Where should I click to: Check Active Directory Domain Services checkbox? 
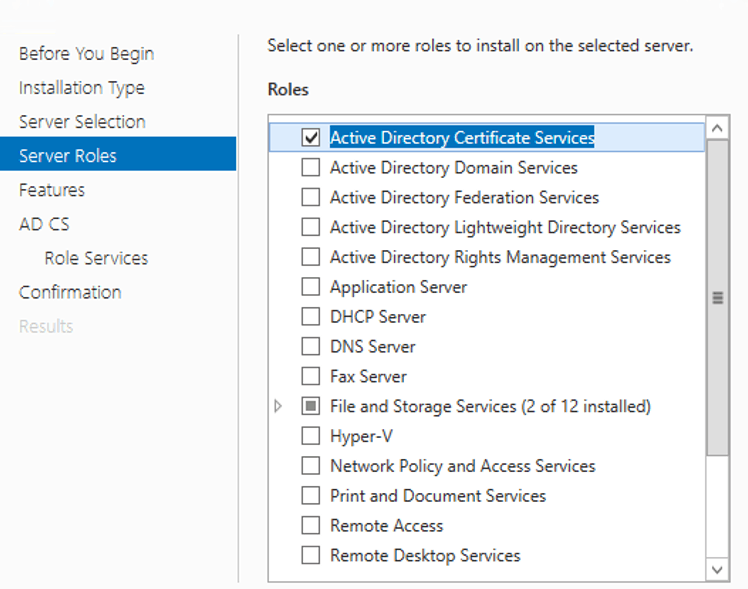(311, 167)
